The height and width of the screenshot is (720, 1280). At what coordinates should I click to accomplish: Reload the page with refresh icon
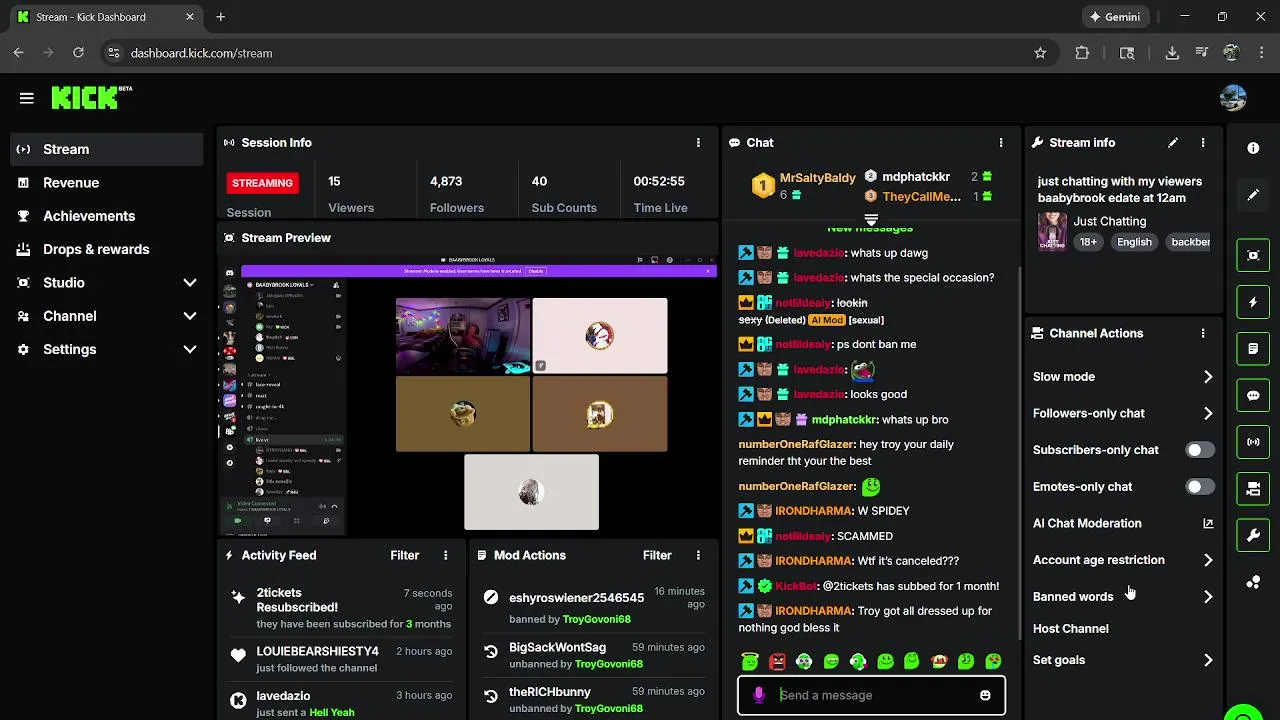tap(78, 53)
